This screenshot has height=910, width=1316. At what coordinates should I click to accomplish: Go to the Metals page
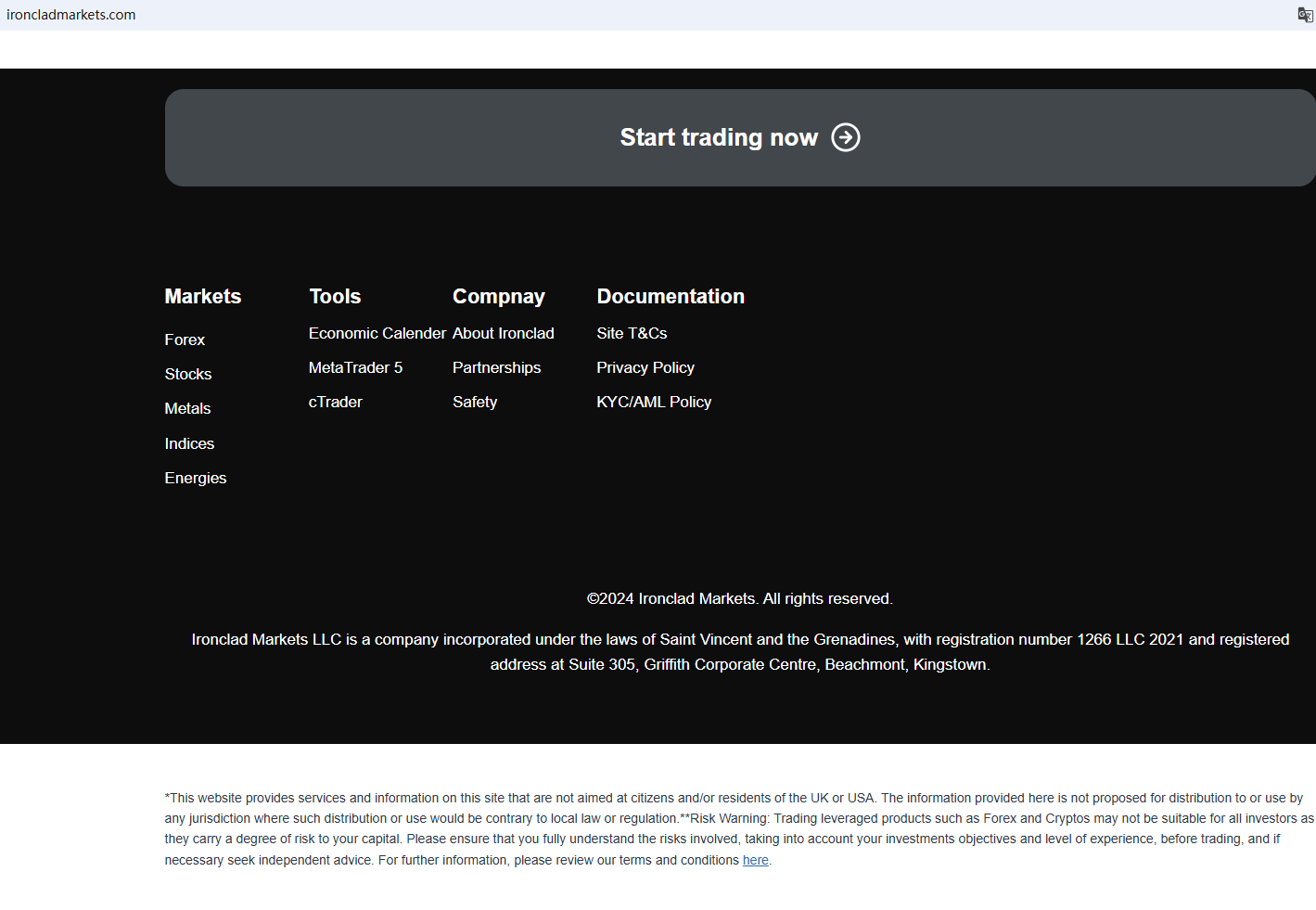(x=187, y=408)
